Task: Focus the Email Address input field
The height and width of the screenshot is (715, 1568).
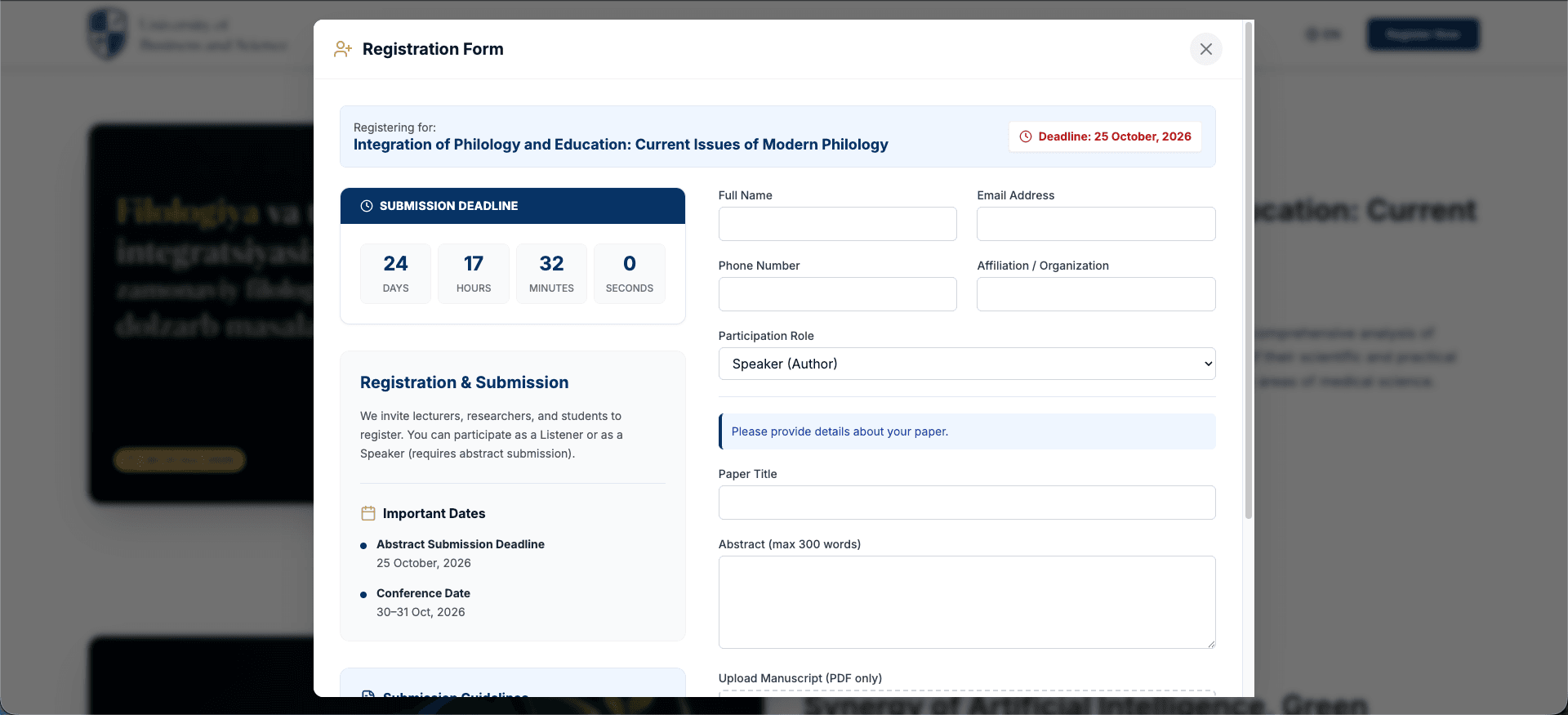Action: point(1096,224)
